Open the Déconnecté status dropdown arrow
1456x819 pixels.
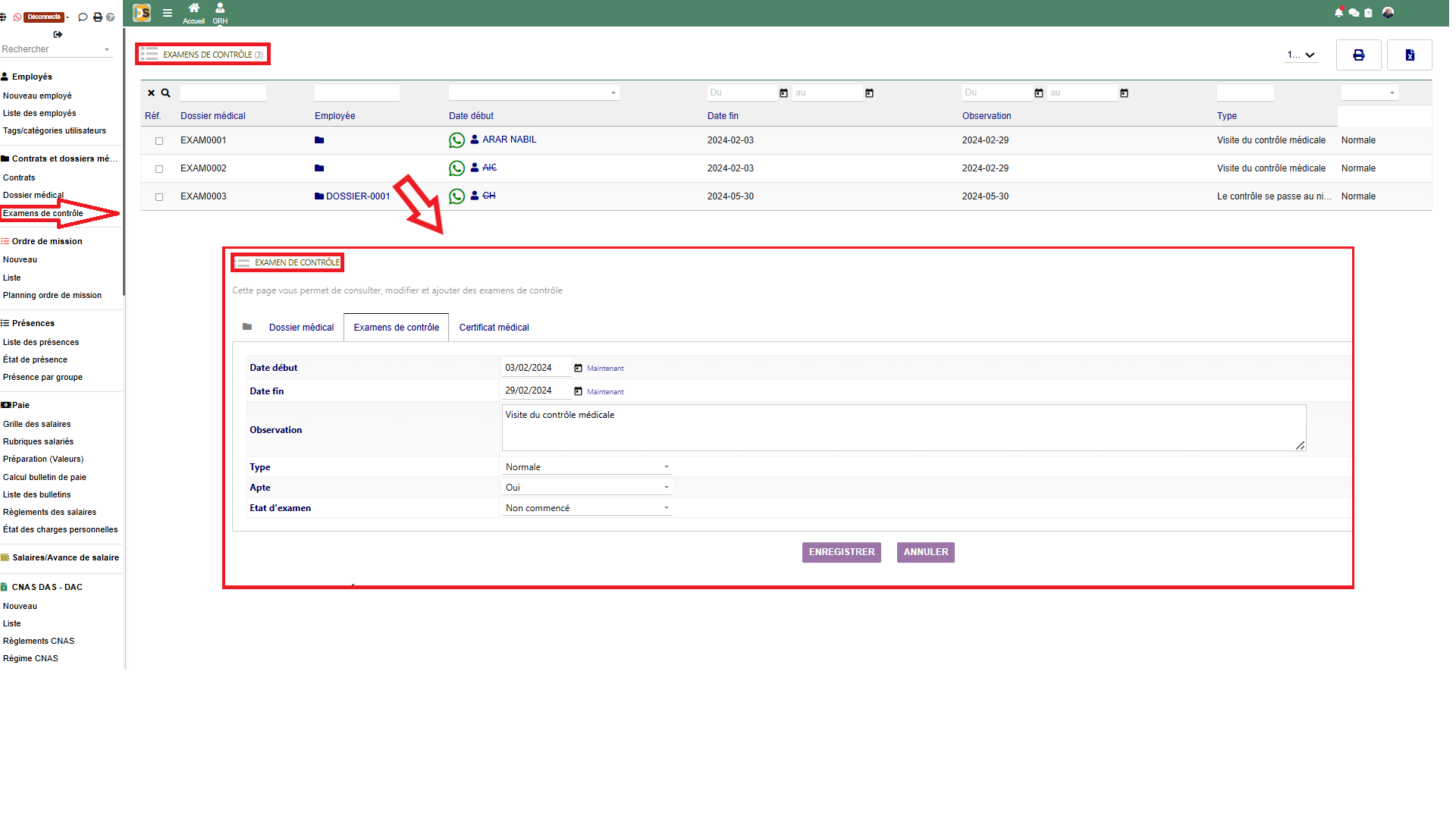(67, 17)
